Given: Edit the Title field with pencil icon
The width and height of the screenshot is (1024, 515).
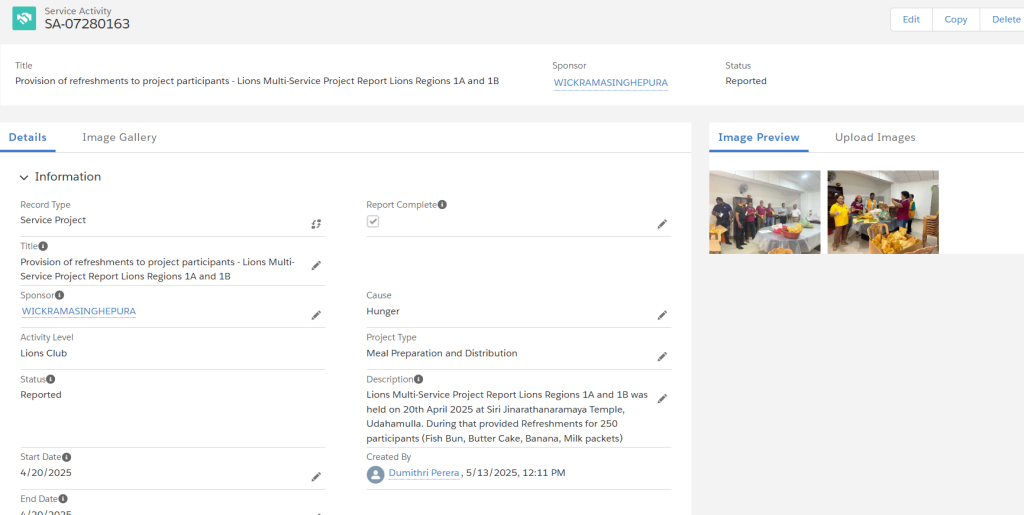Looking at the screenshot, I should click(x=316, y=265).
